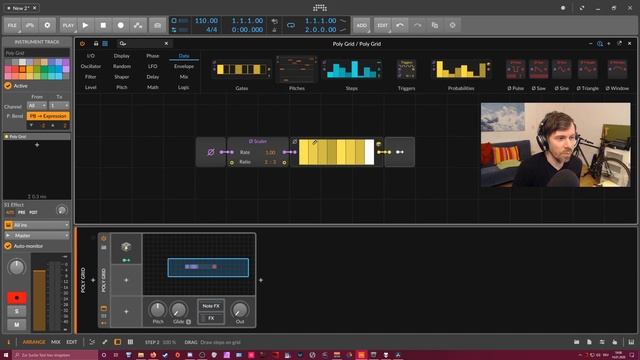Open the Master output dropdown
640x360 pixels.
[37, 236]
